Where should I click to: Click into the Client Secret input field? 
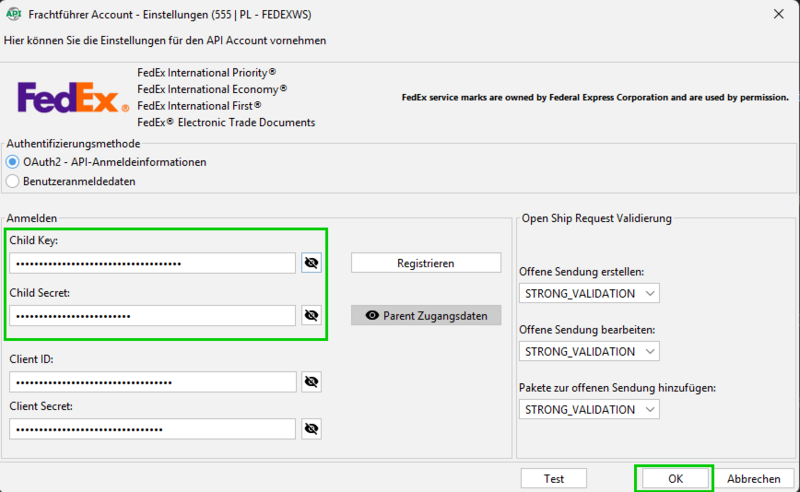click(x=153, y=429)
